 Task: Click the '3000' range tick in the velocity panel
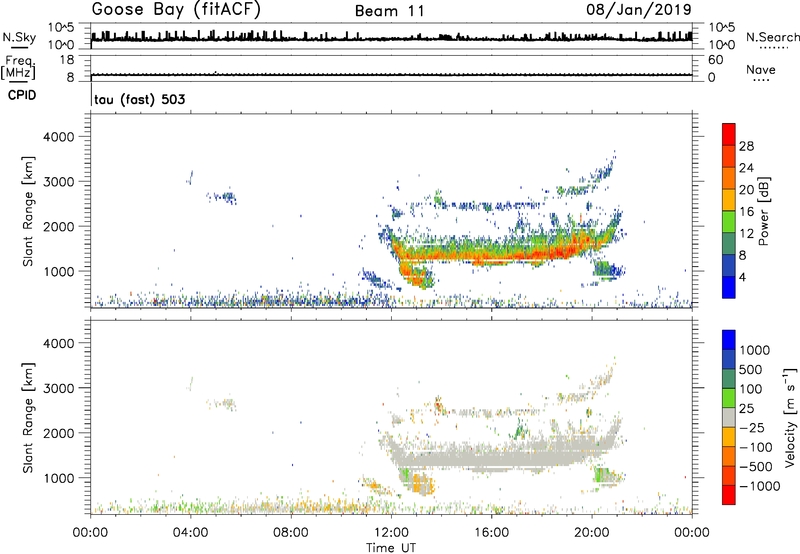tap(59, 388)
